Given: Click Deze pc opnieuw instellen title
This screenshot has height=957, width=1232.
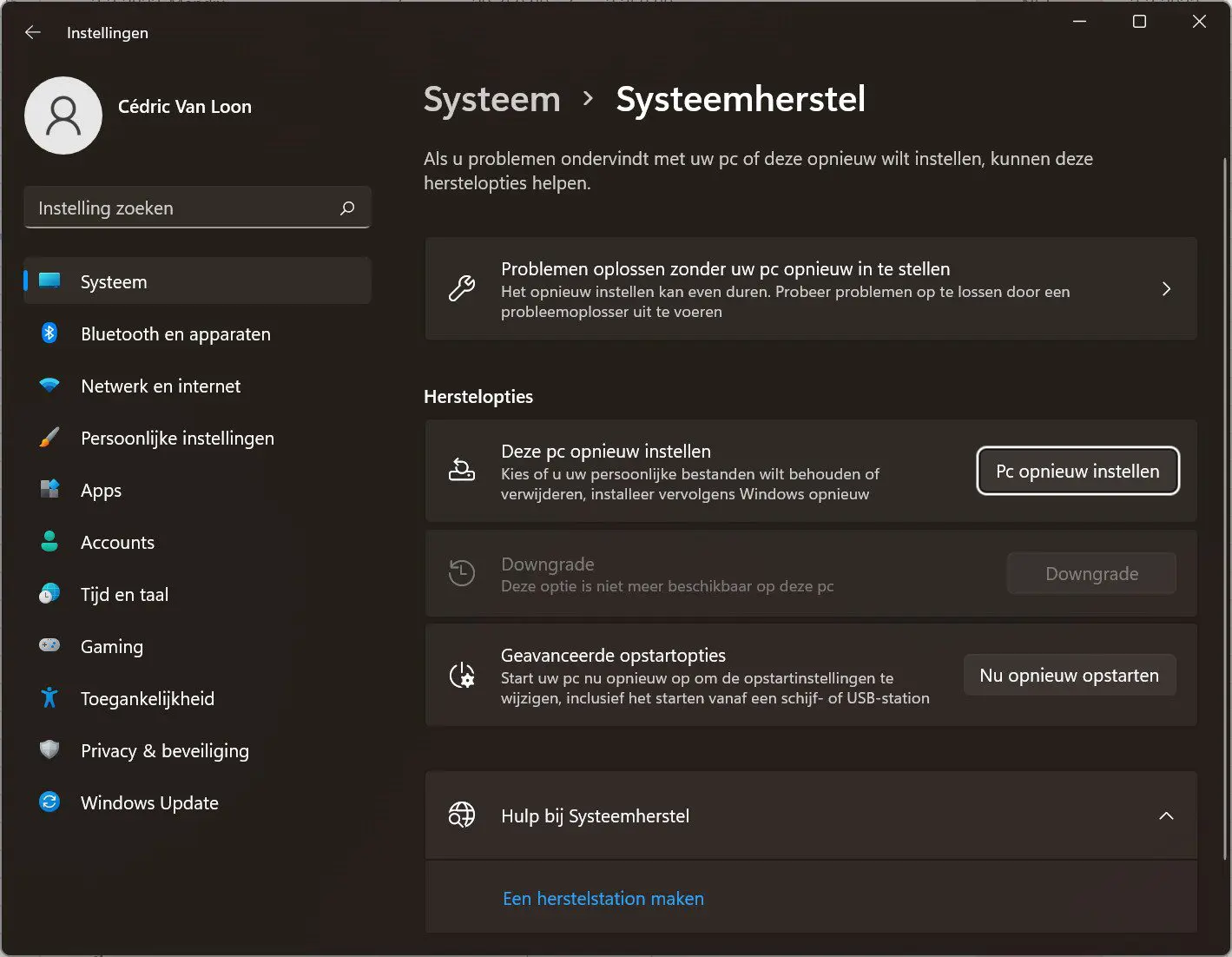Looking at the screenshot, I should pyautogui.click(x=606, y=451).
